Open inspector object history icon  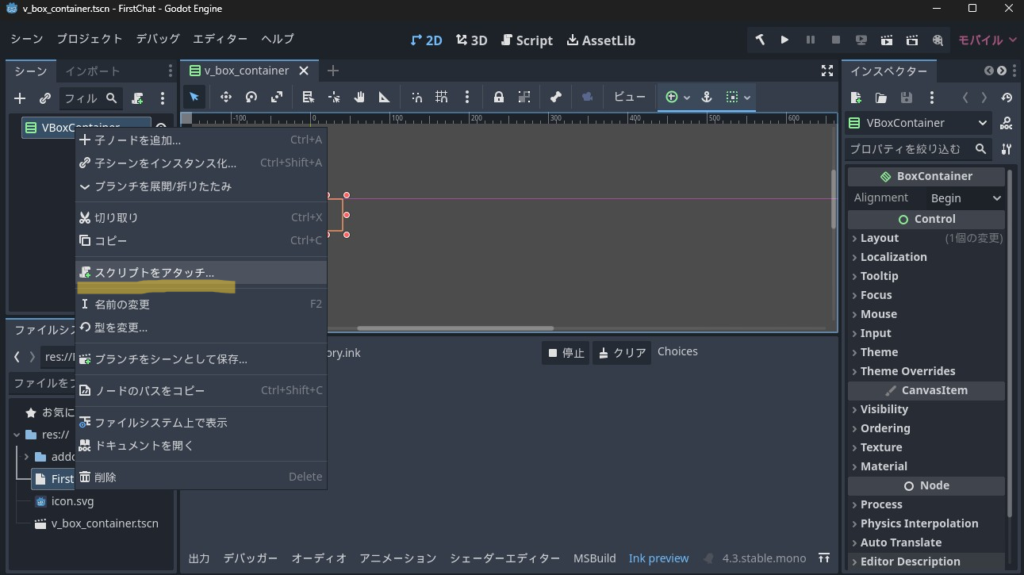pos(1006,98)
